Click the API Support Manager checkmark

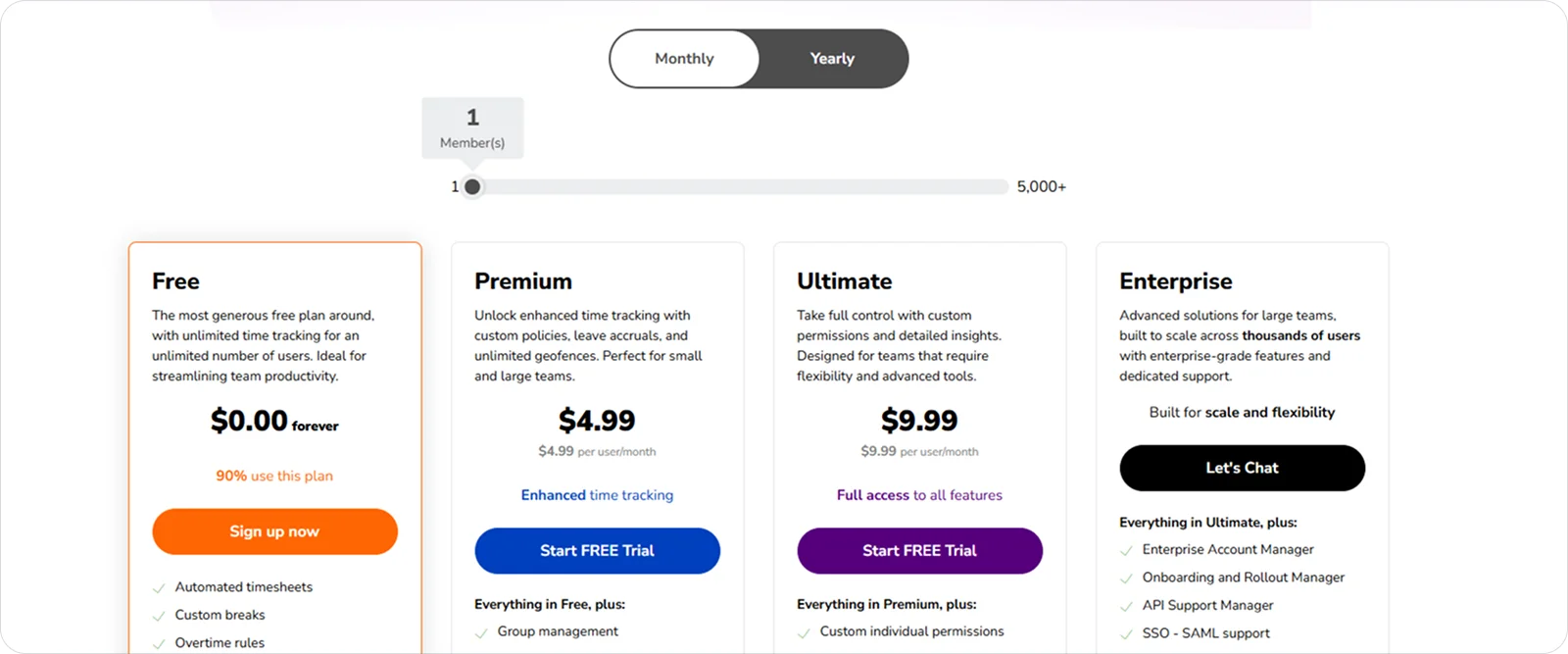click(1127, 606)
